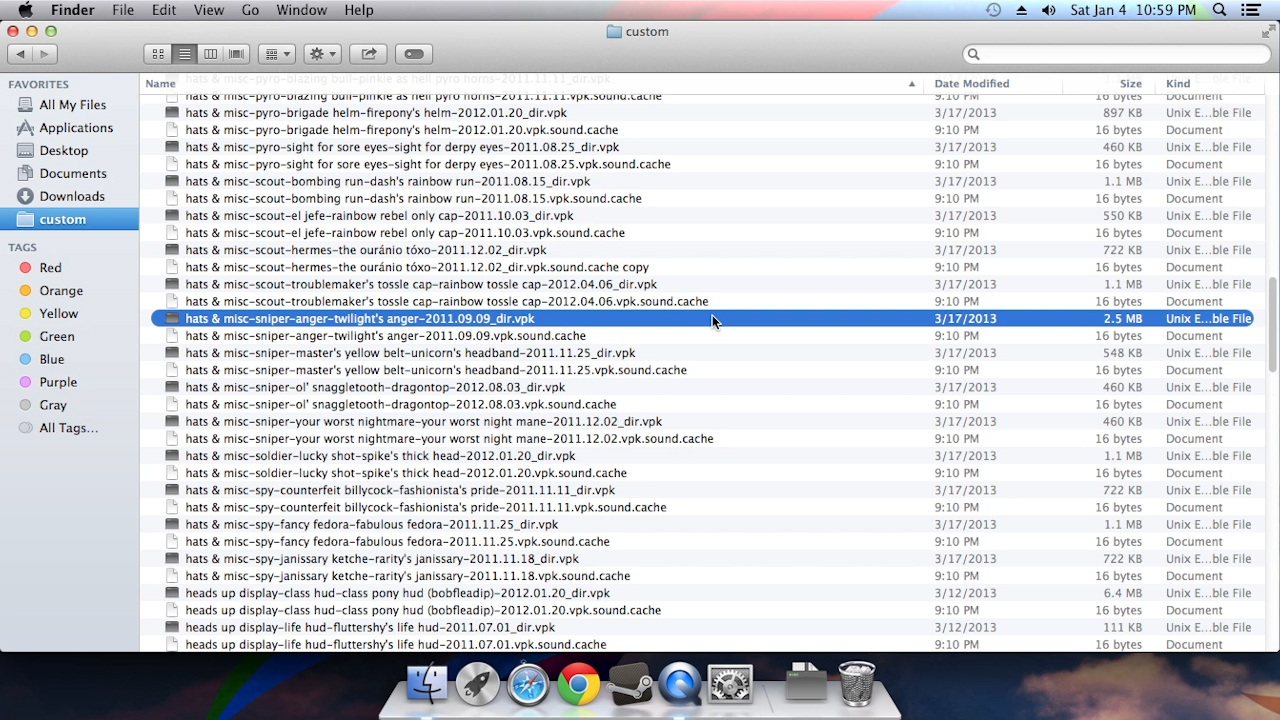Screen dimensions: 1280x720
Task: Select fluttershy's life hud _dir.vpk file
Action: click(701, 627)
